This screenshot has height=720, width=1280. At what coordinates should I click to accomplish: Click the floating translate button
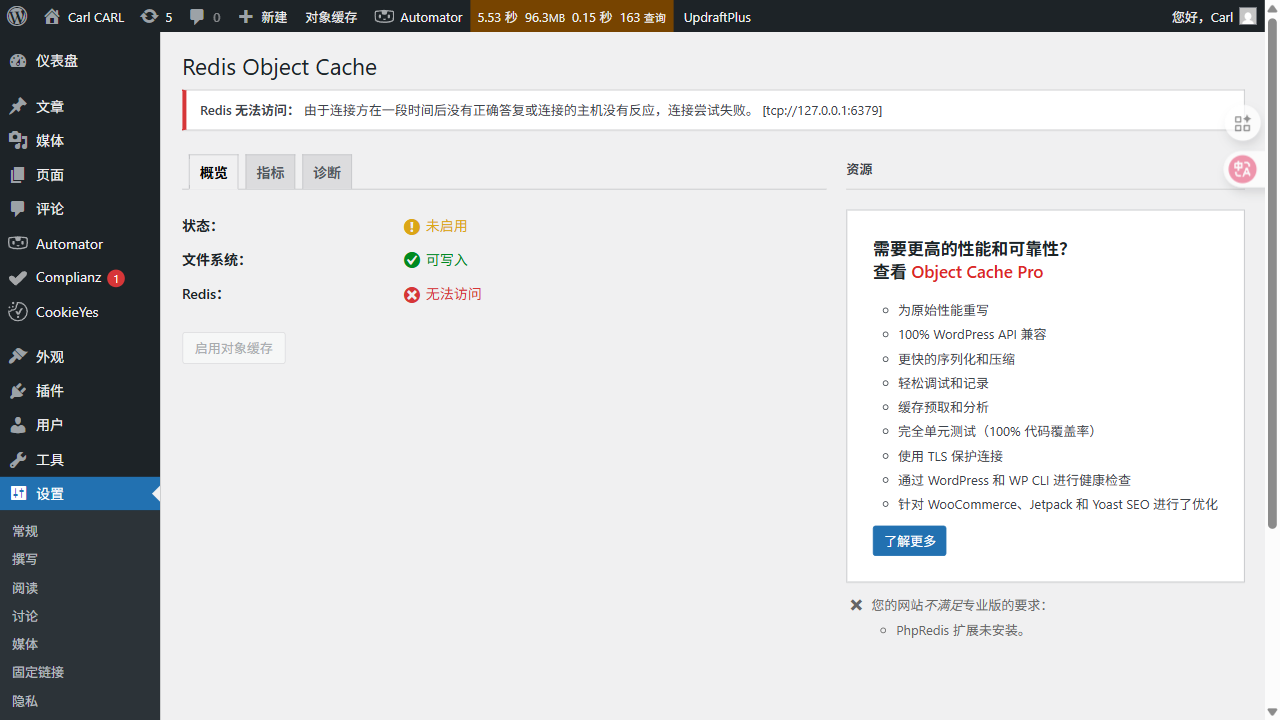(1242, 169)
